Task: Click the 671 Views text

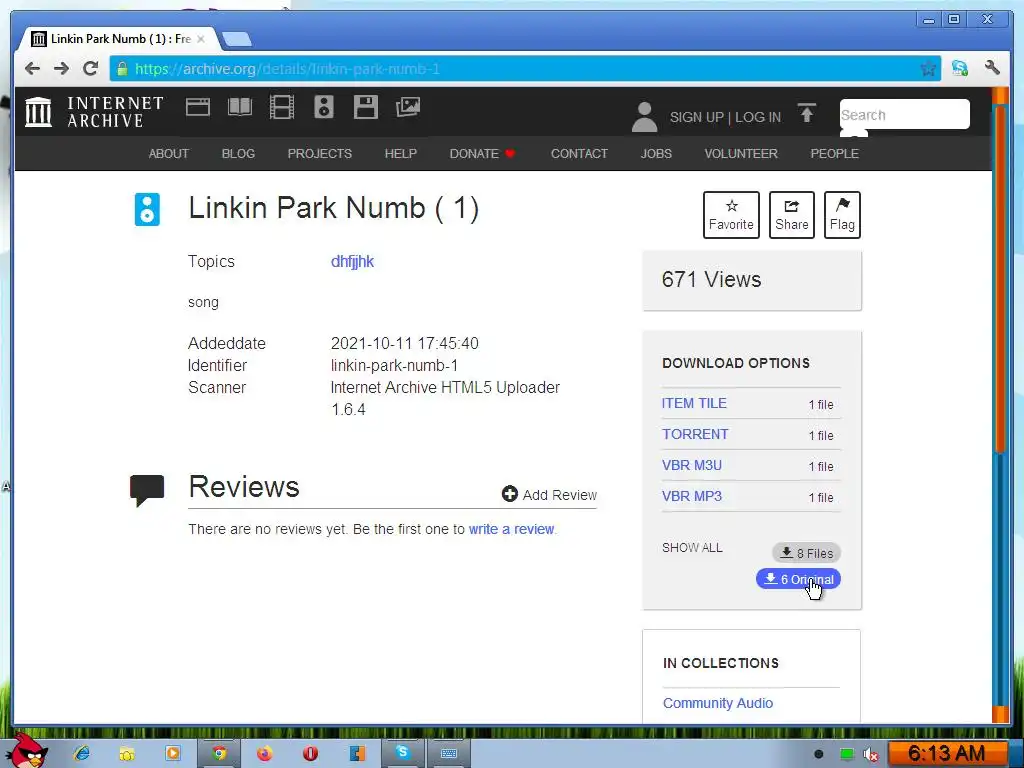Action: tap(711, 280)
